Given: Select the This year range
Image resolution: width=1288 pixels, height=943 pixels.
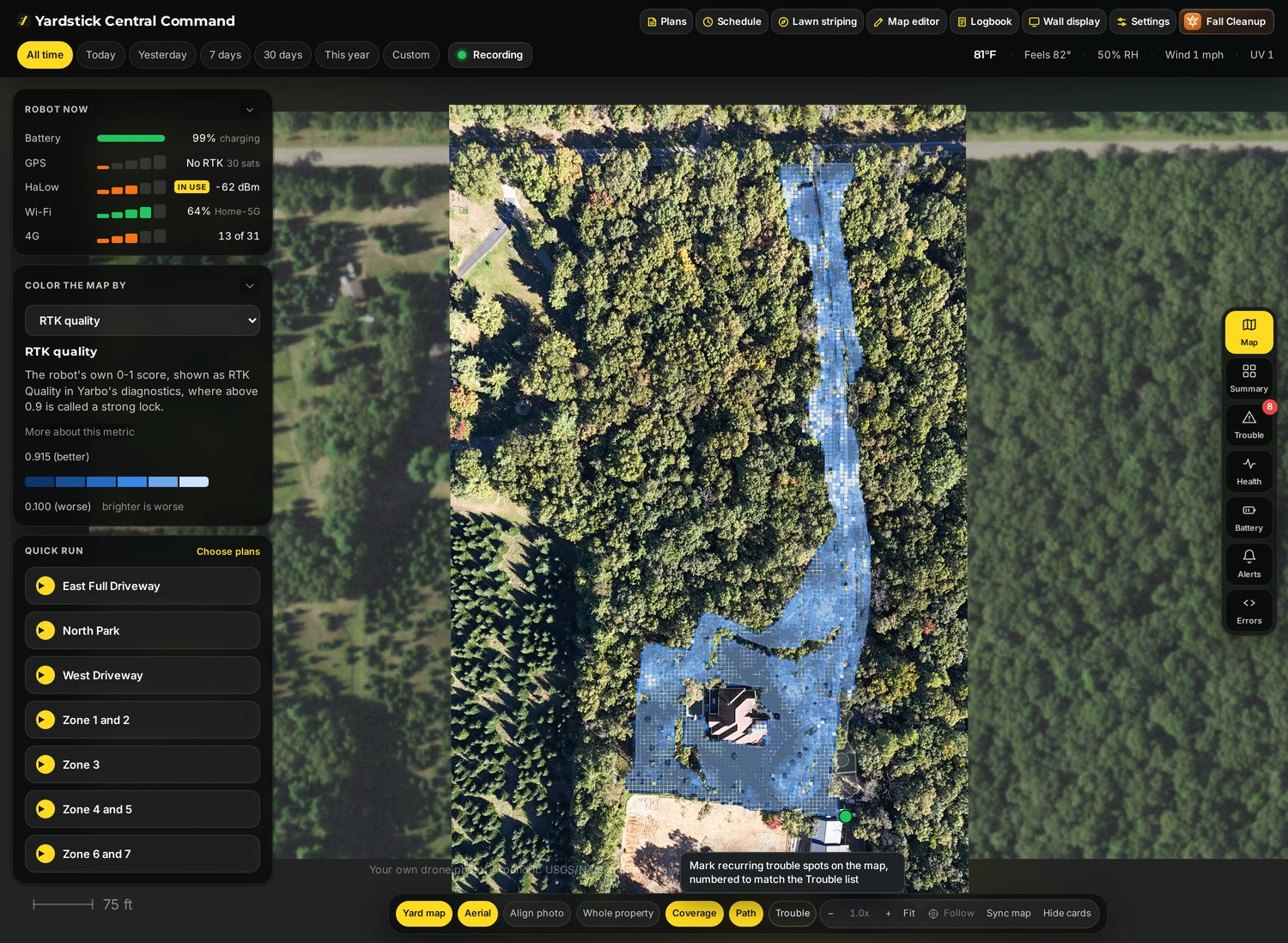Looking at the screenshot, I should [347, 55].
